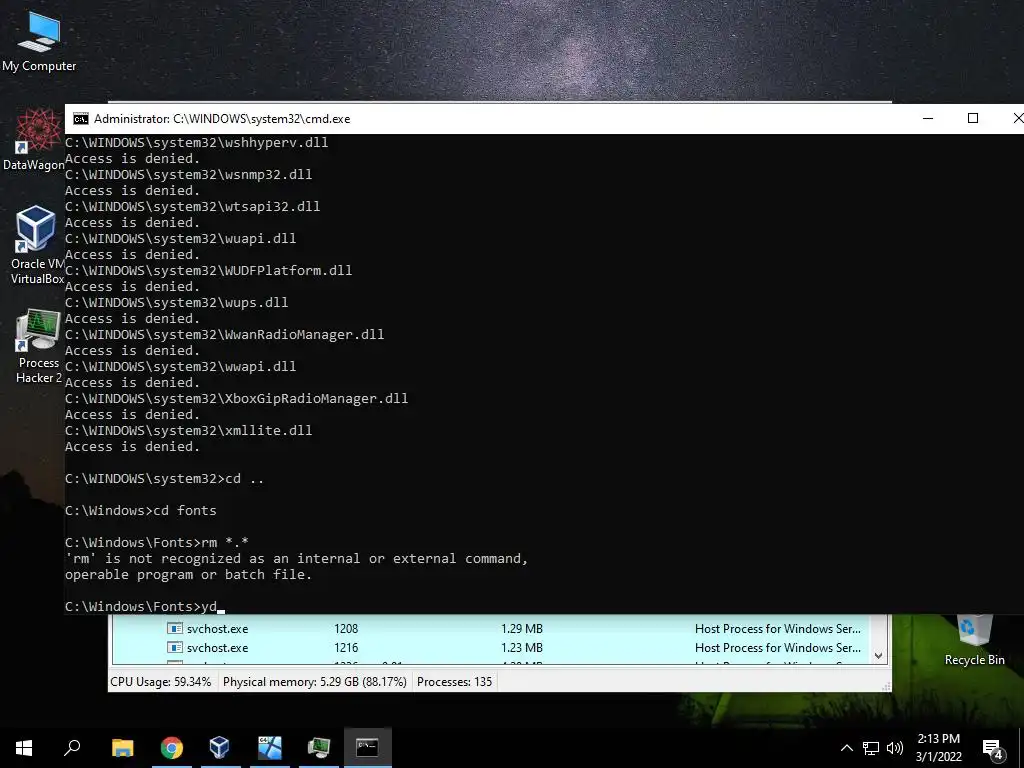1024x768 pixels.
Task: Open the taskbar search magnifier
Action: pyautogui.click(x=72, y=747)
